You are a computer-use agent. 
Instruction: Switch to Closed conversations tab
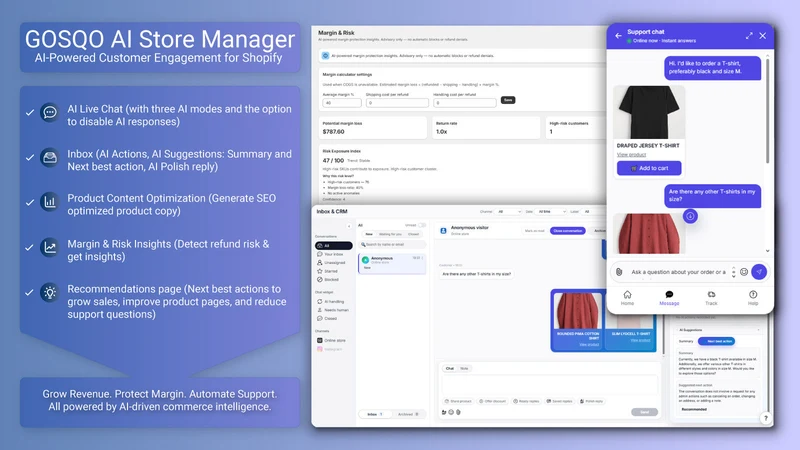point(413,234)
